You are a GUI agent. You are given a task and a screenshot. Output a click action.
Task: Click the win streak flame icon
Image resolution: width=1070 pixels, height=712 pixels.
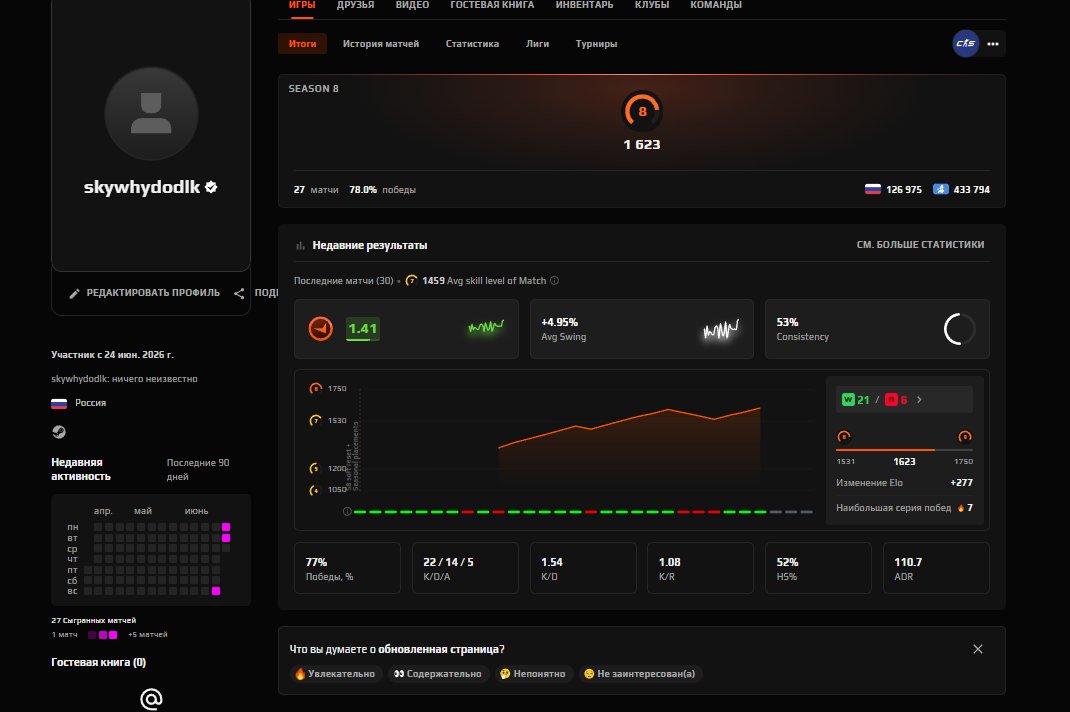point(961,508)
